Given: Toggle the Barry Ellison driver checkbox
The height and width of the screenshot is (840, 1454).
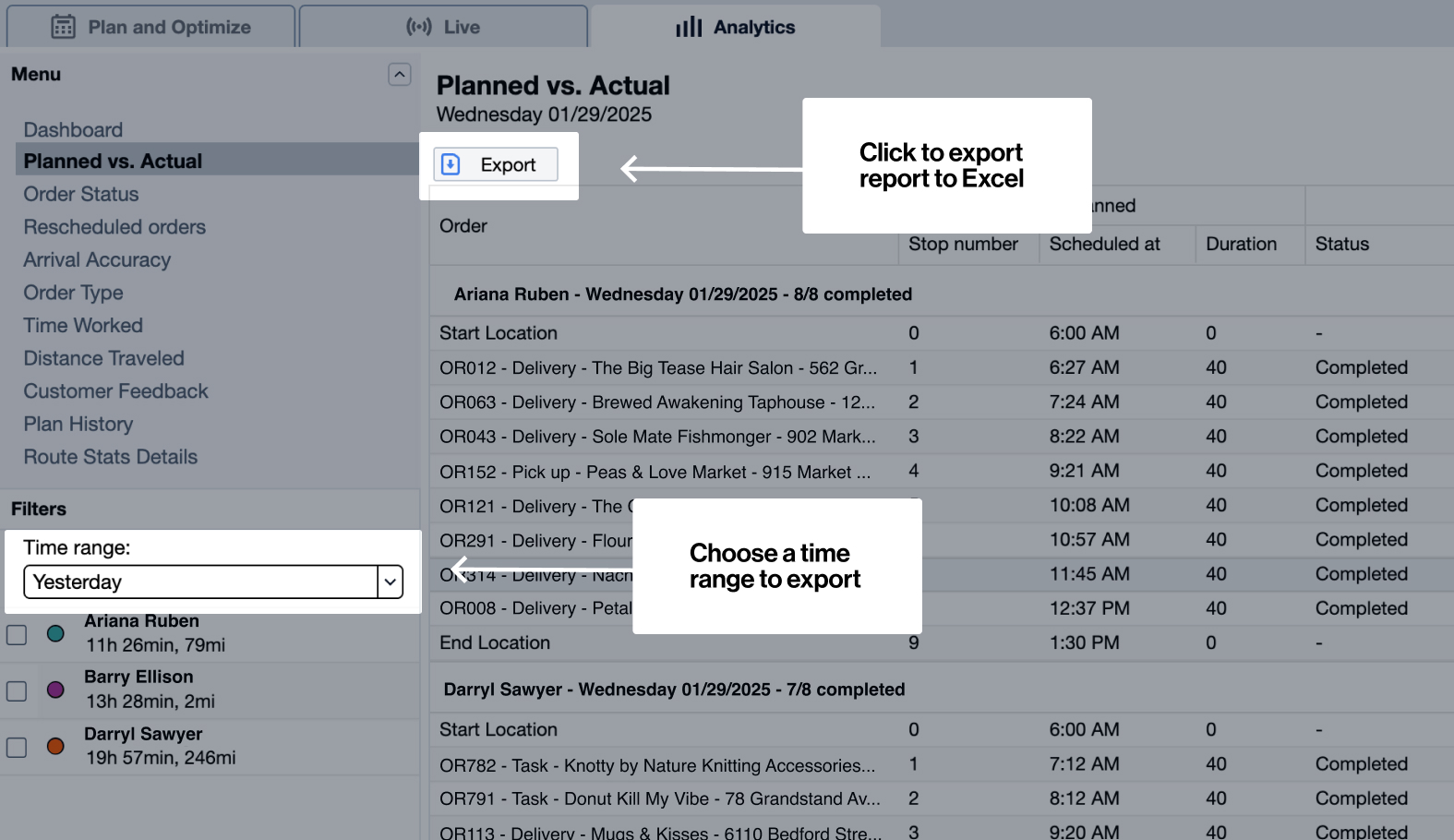Looking at the screenshot, I should pyautogui.click(x=17, y=690).
